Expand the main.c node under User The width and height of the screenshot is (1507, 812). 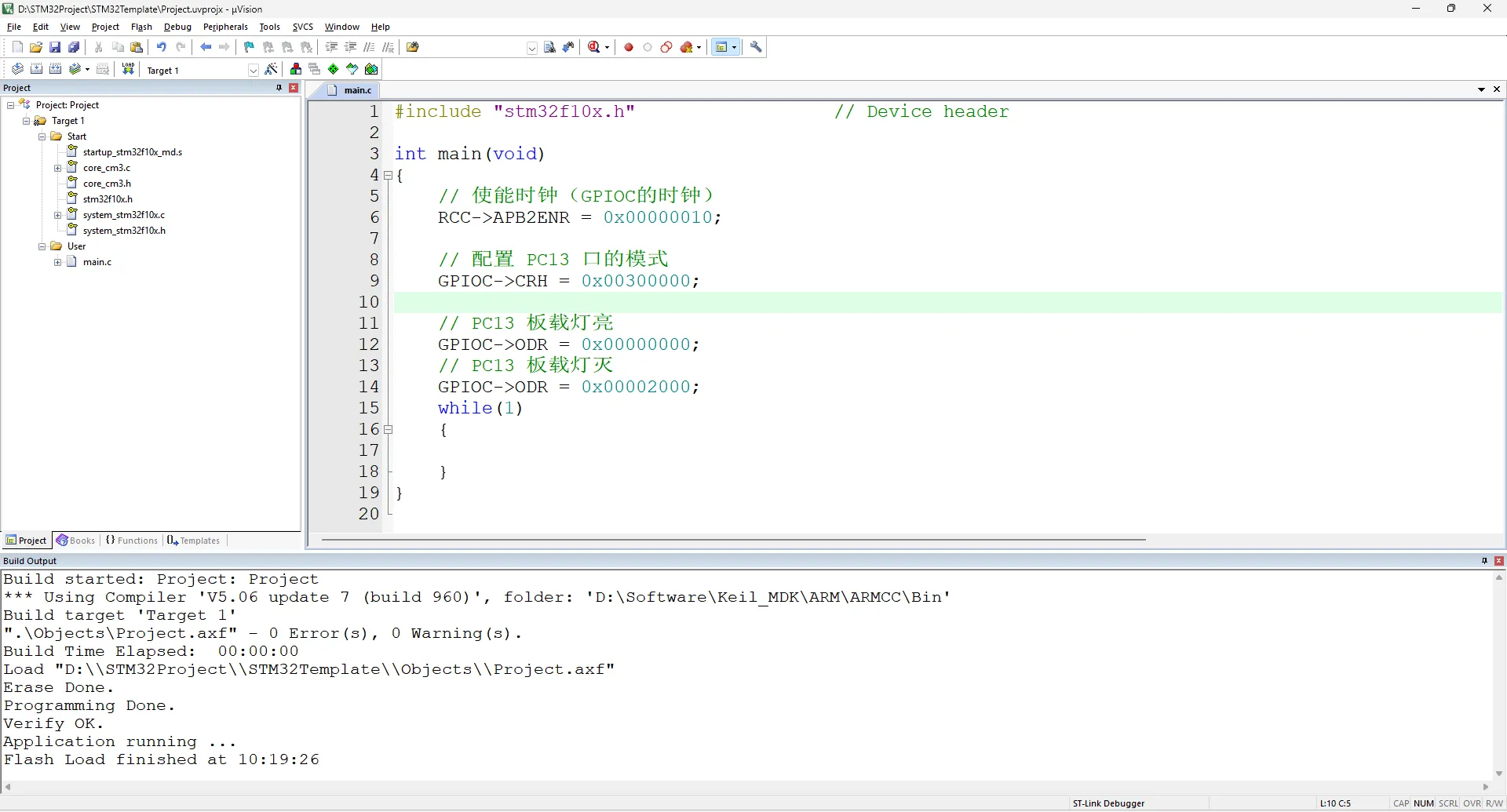(x=58, y=262)
